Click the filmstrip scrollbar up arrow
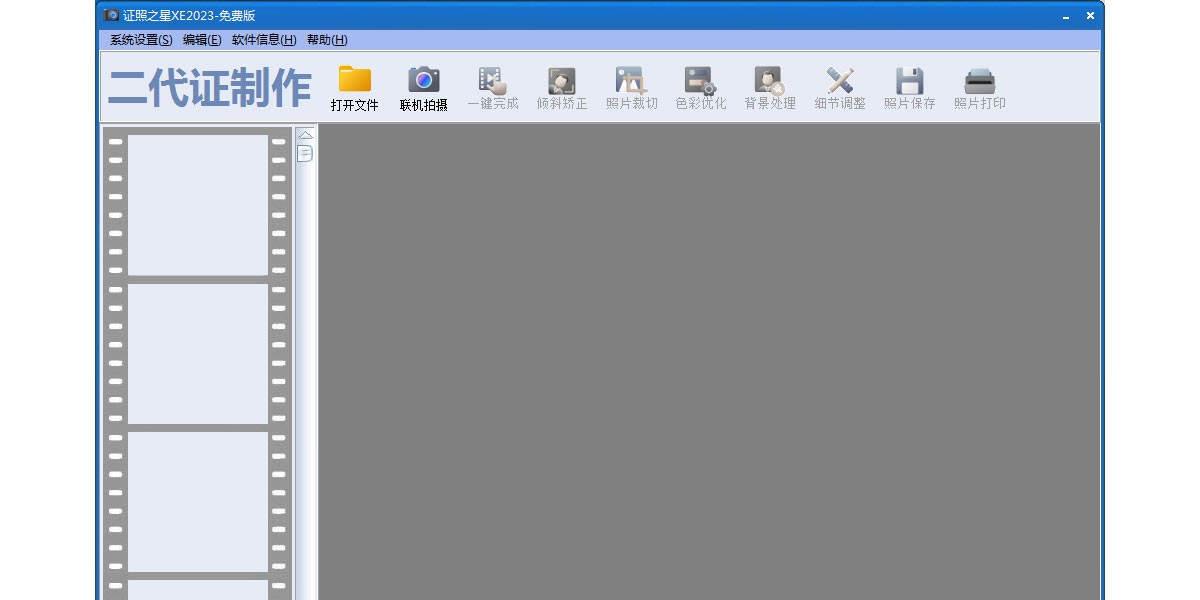This screenshot has height=600, width=1200. coord(306,134)
